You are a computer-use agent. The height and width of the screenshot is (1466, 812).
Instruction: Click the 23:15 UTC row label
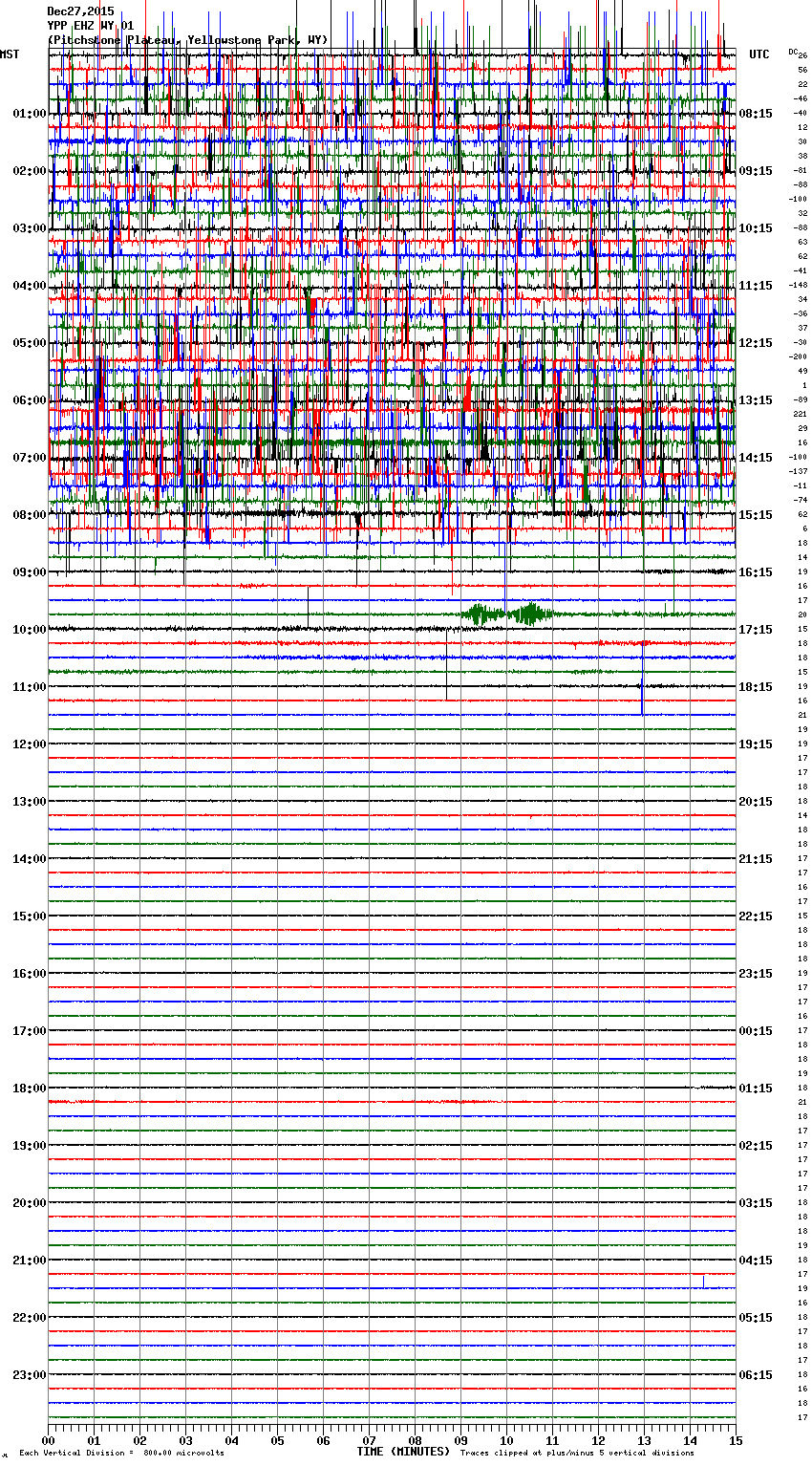(756, 974)
